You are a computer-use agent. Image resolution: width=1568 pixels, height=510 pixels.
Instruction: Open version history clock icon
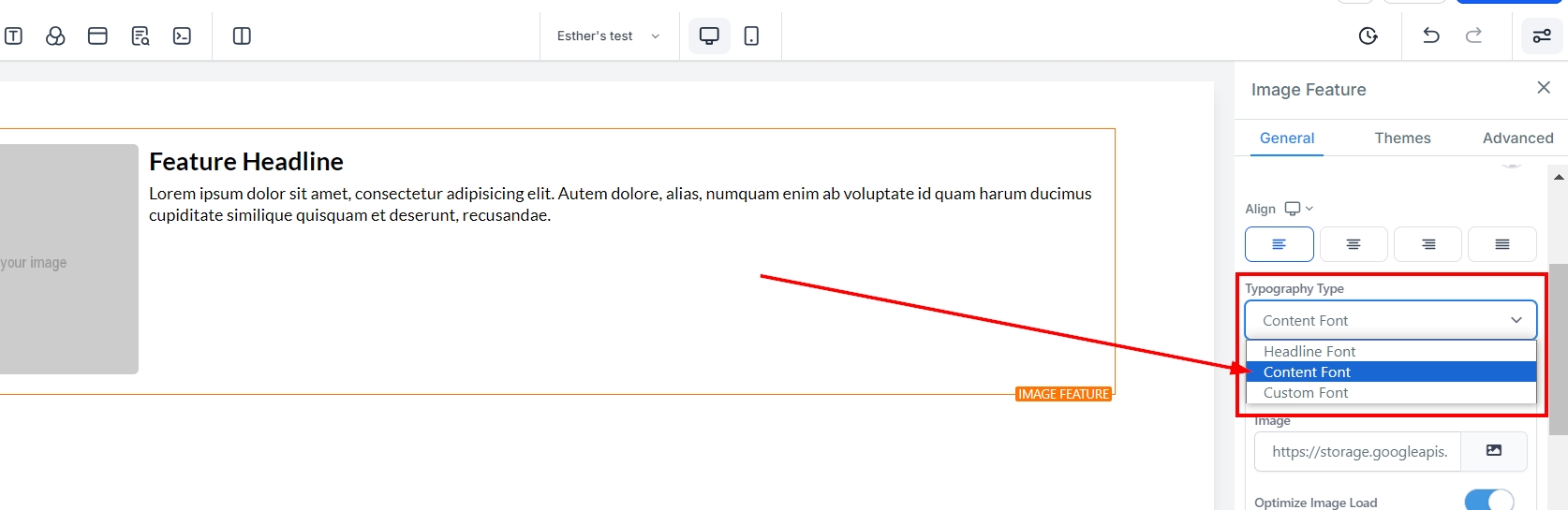pyautogui.click(x=1368, y=36)
